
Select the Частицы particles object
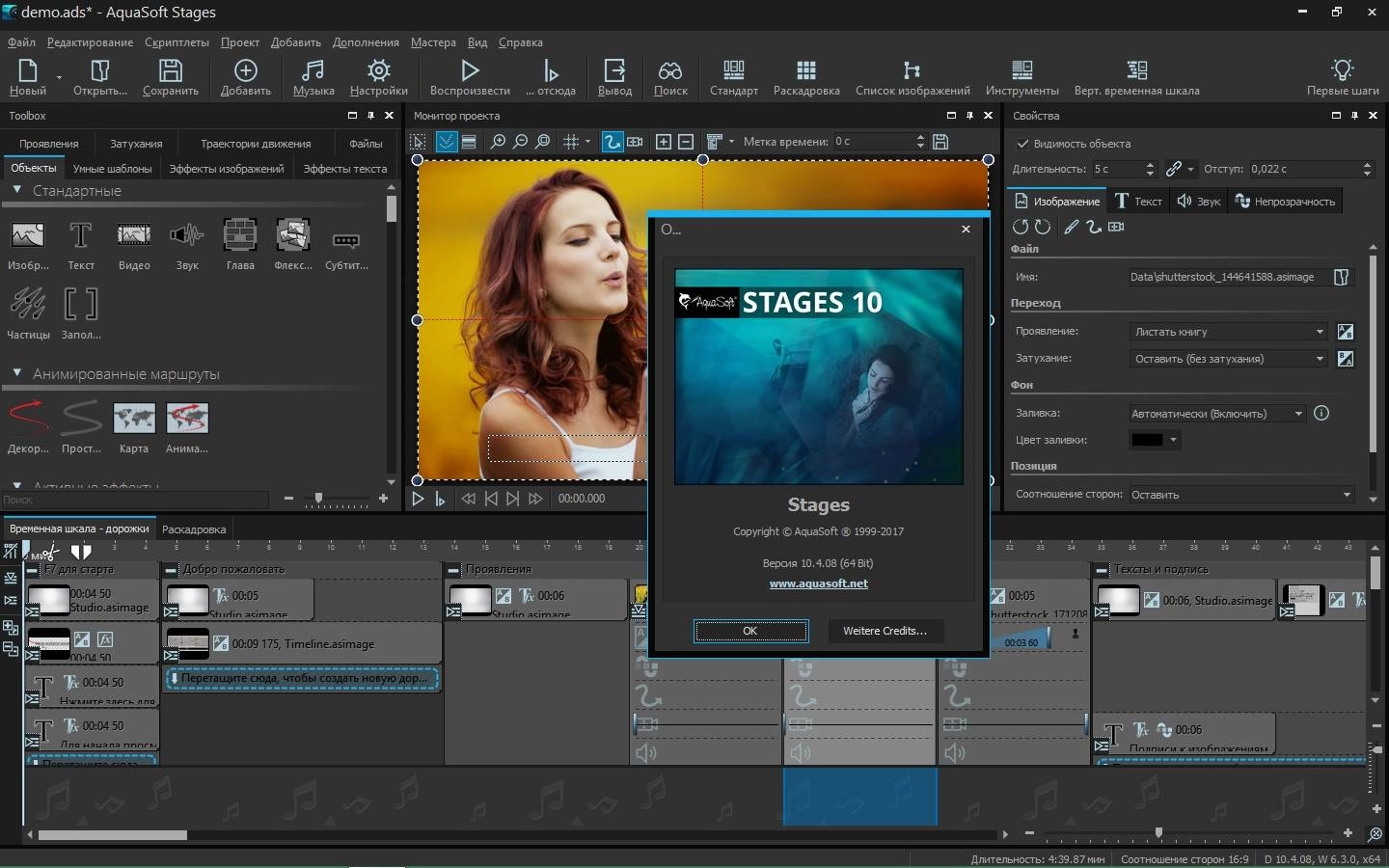pyautogui.click(x=28, y=314)
